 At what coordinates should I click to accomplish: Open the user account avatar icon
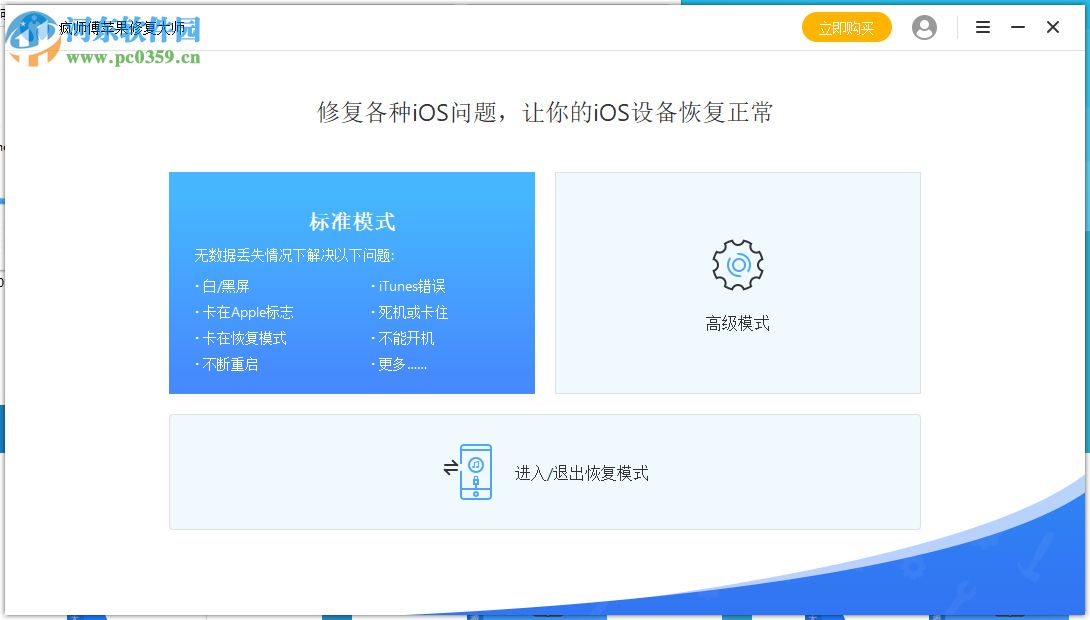coord(924,27)
